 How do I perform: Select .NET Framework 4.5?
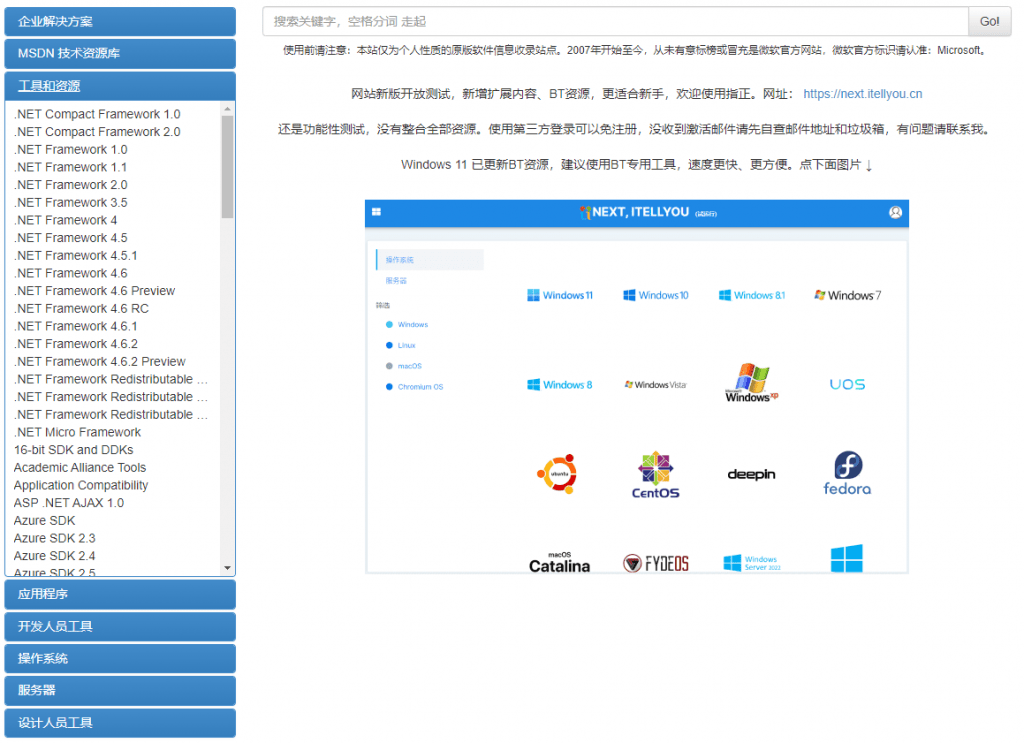point(71,238)
